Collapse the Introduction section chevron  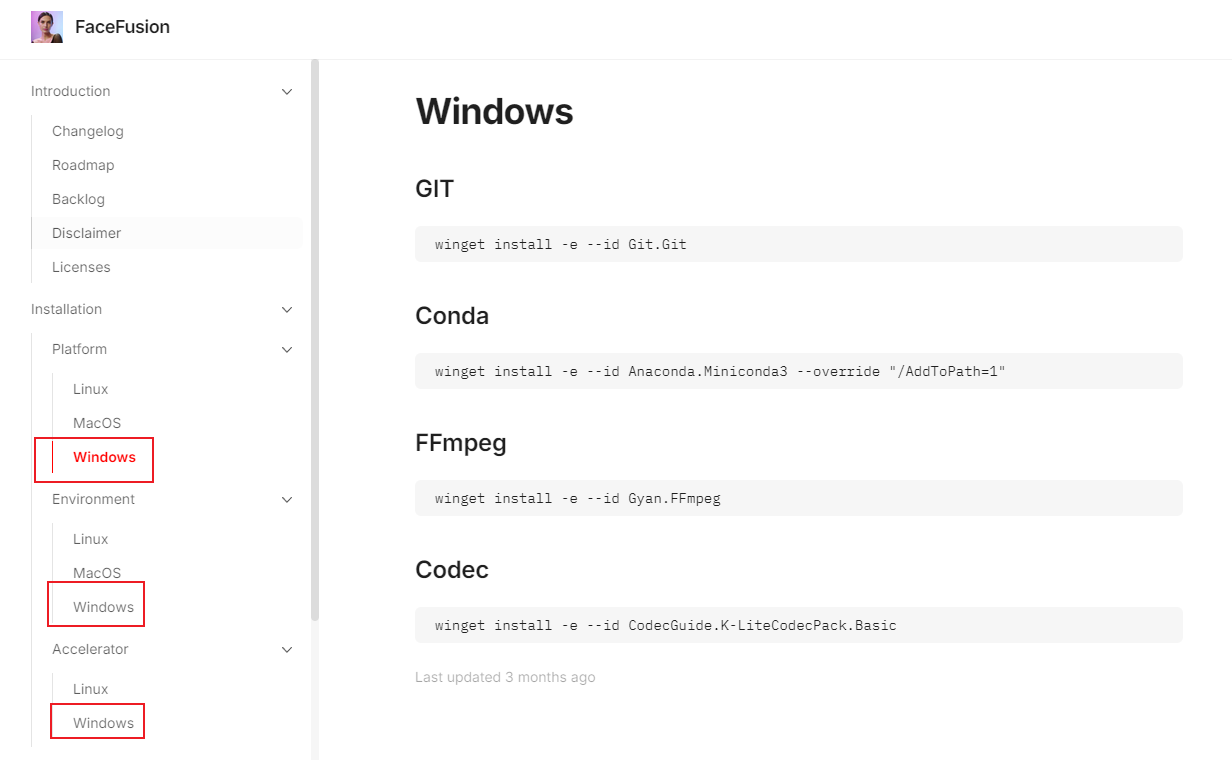tap(287, 92)
